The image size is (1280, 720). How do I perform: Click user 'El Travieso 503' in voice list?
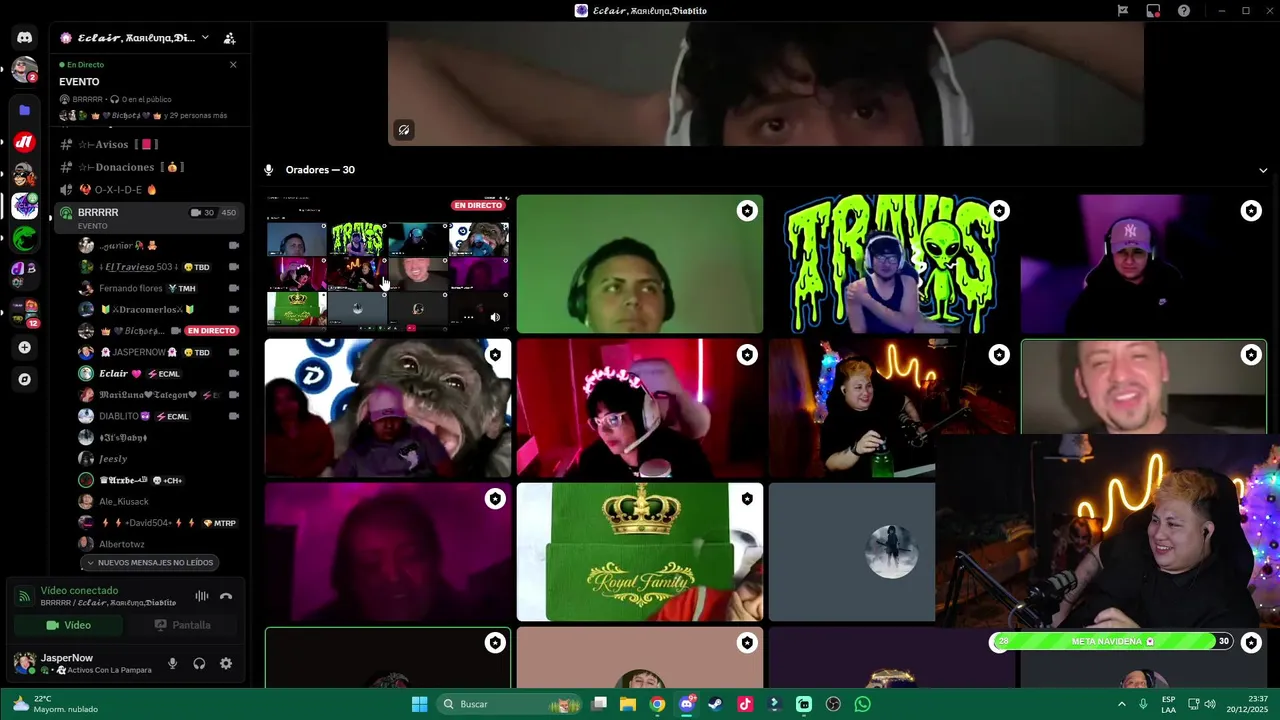click(160, 267)
